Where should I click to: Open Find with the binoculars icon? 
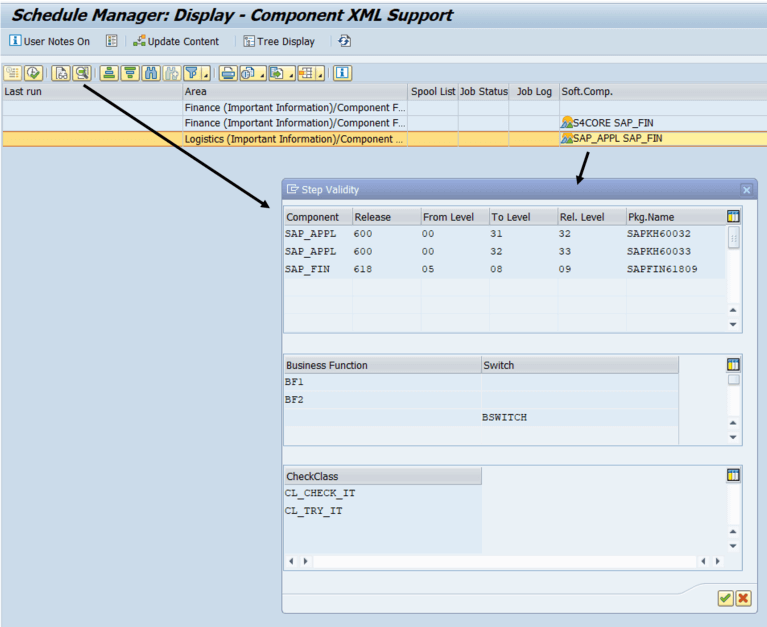click(151, 73)
